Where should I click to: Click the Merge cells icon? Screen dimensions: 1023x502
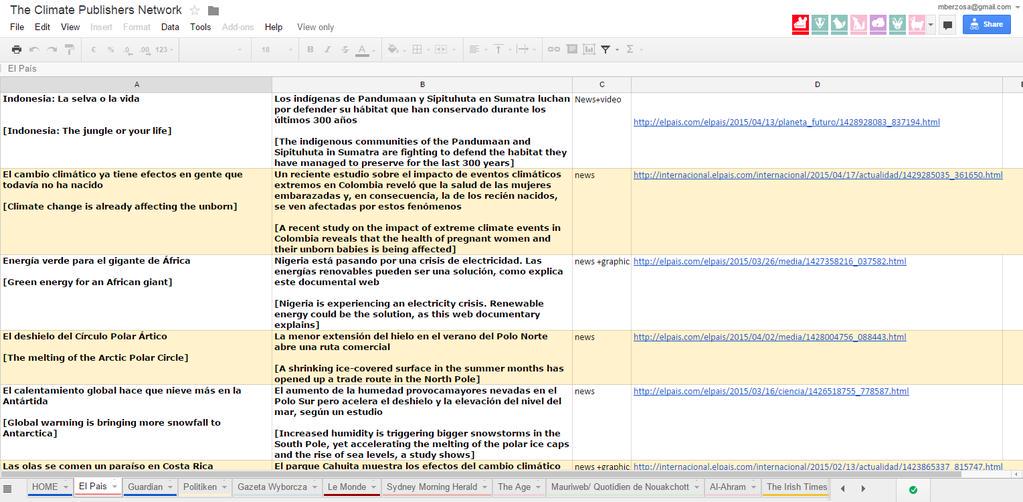point(440,49)
